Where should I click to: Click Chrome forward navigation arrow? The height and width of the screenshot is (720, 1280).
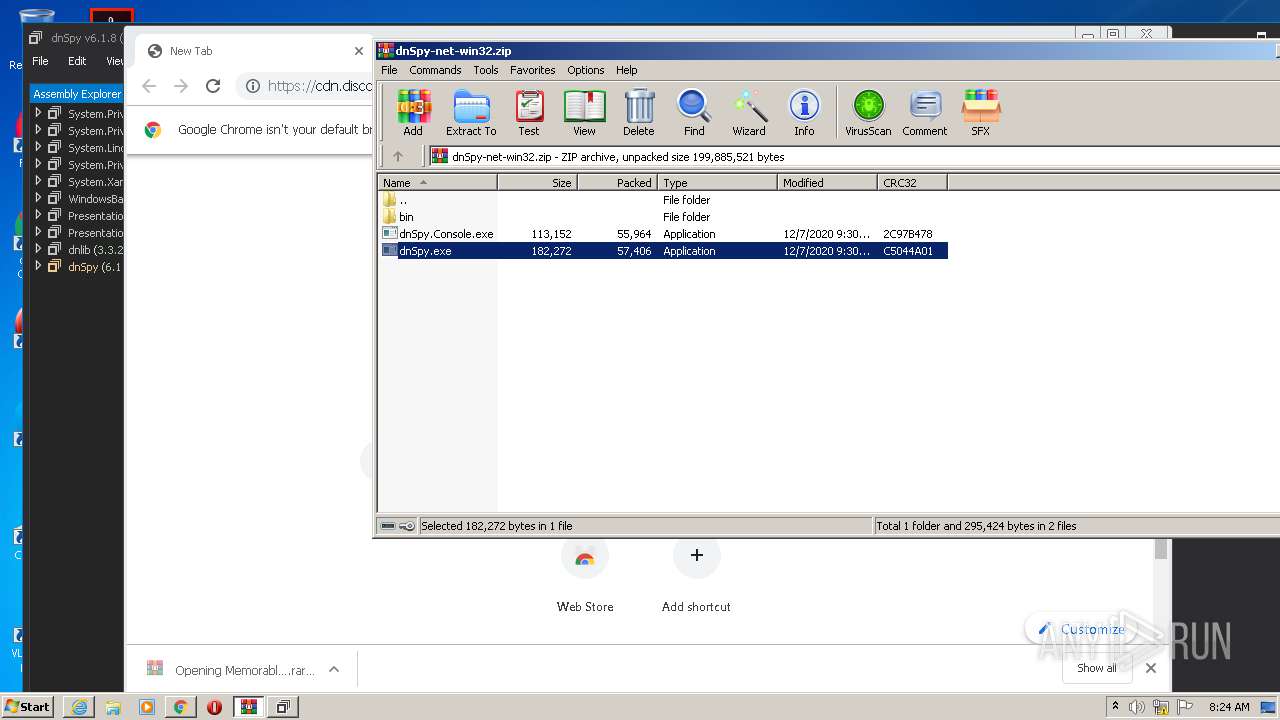[x=181, y=86]
